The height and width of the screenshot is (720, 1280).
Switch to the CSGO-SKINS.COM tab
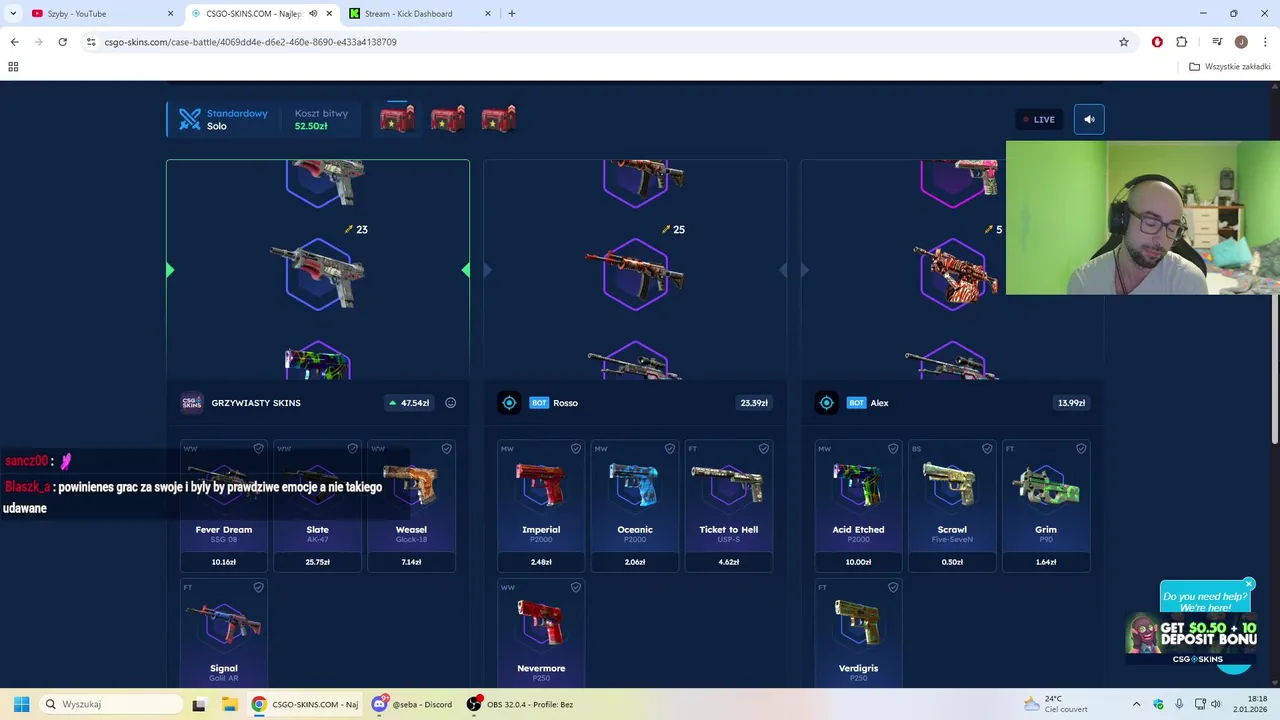(x=262, y=14)
